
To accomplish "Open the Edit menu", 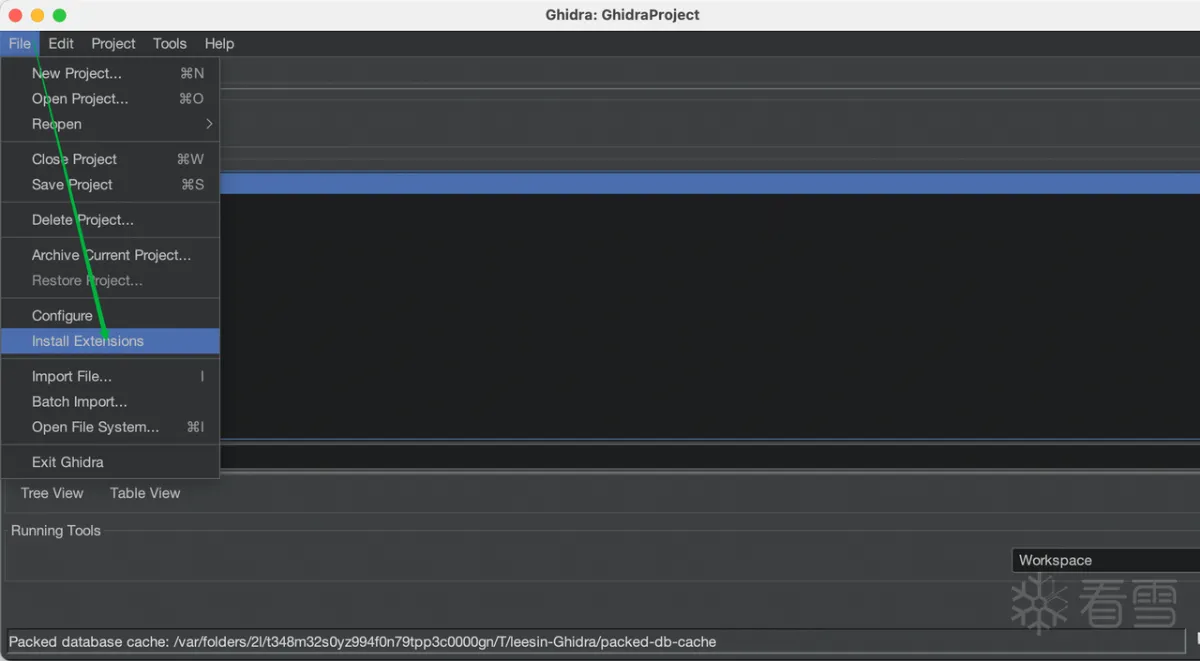I will (x=61, y=43).
